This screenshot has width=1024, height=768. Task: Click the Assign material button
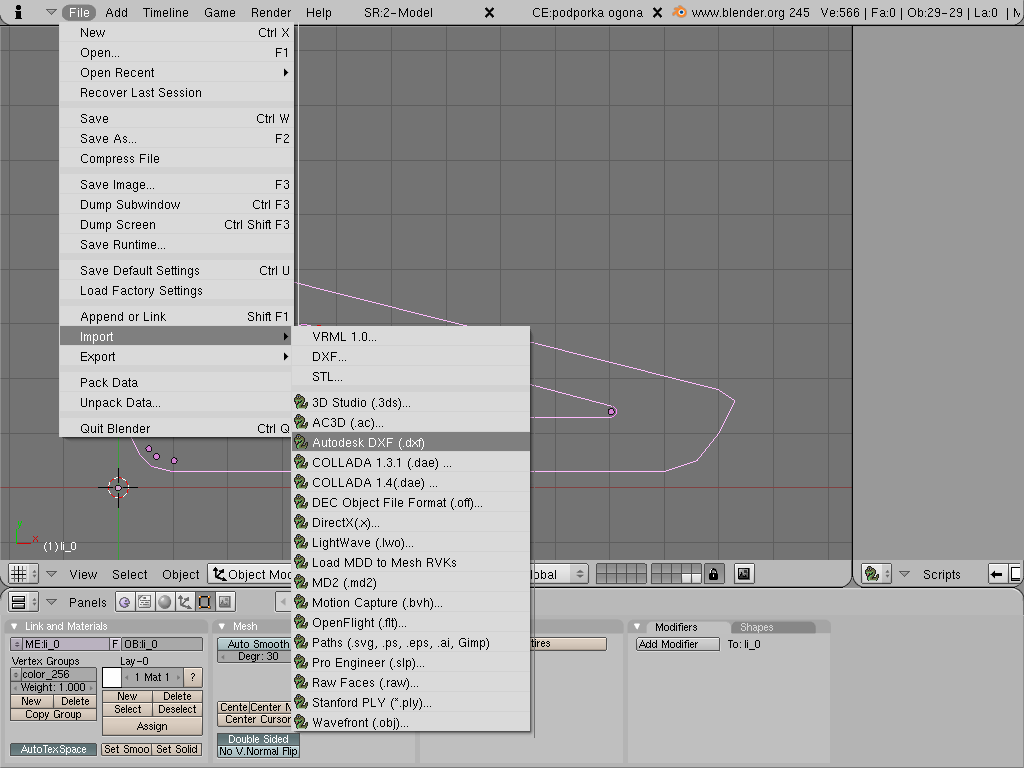tap(152, 726)
